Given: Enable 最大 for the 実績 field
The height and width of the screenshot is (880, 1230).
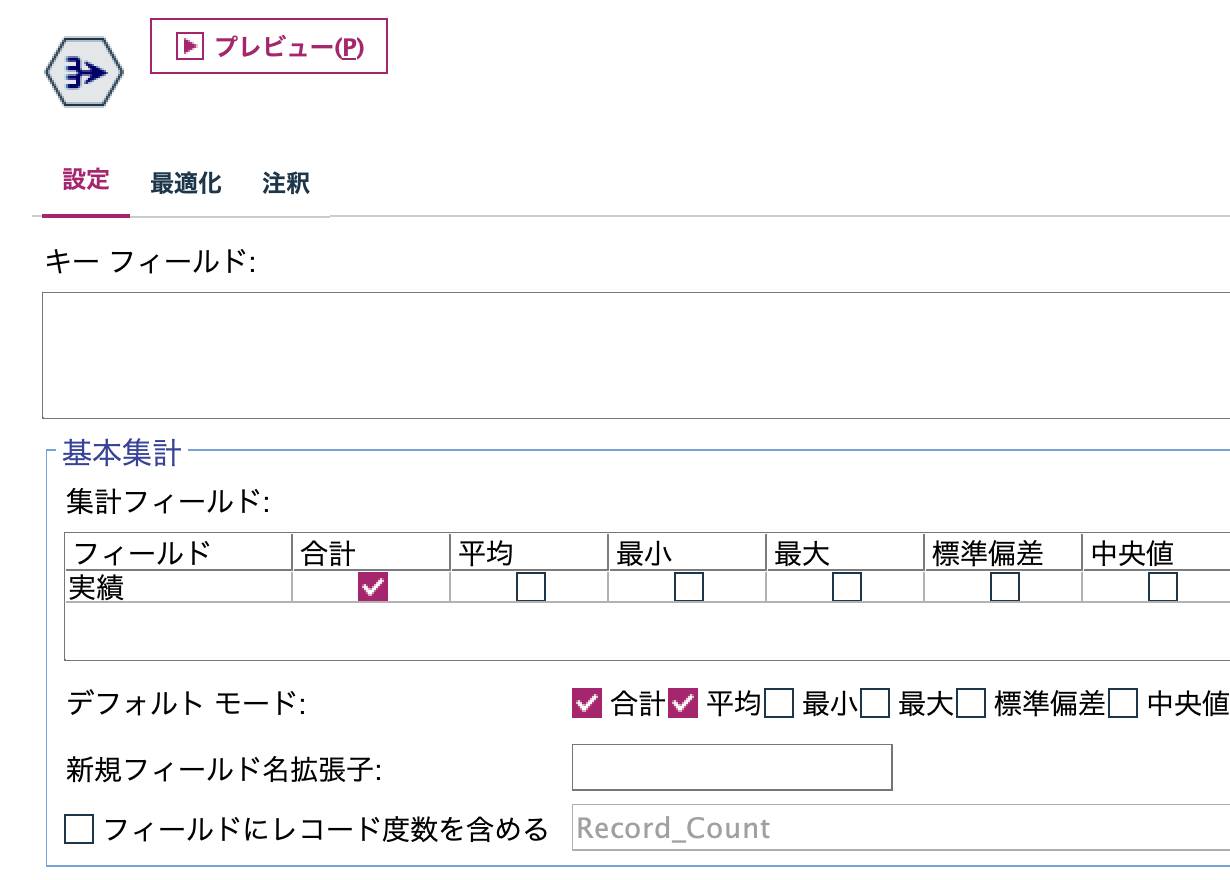Looking at the screenshot, I should 847,587.
